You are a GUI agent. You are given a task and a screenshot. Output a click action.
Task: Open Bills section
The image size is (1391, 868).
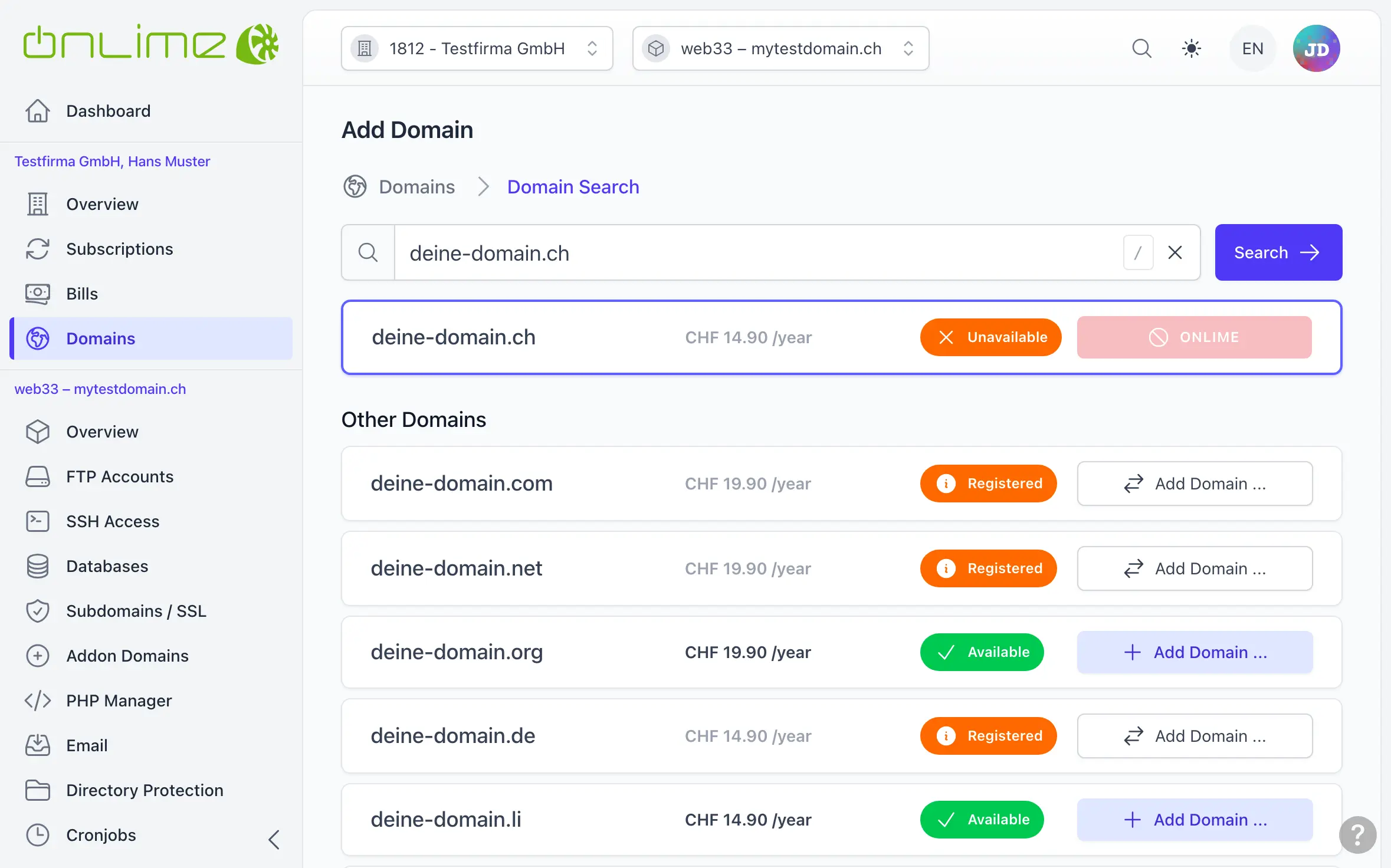click(x=151, y=294)
